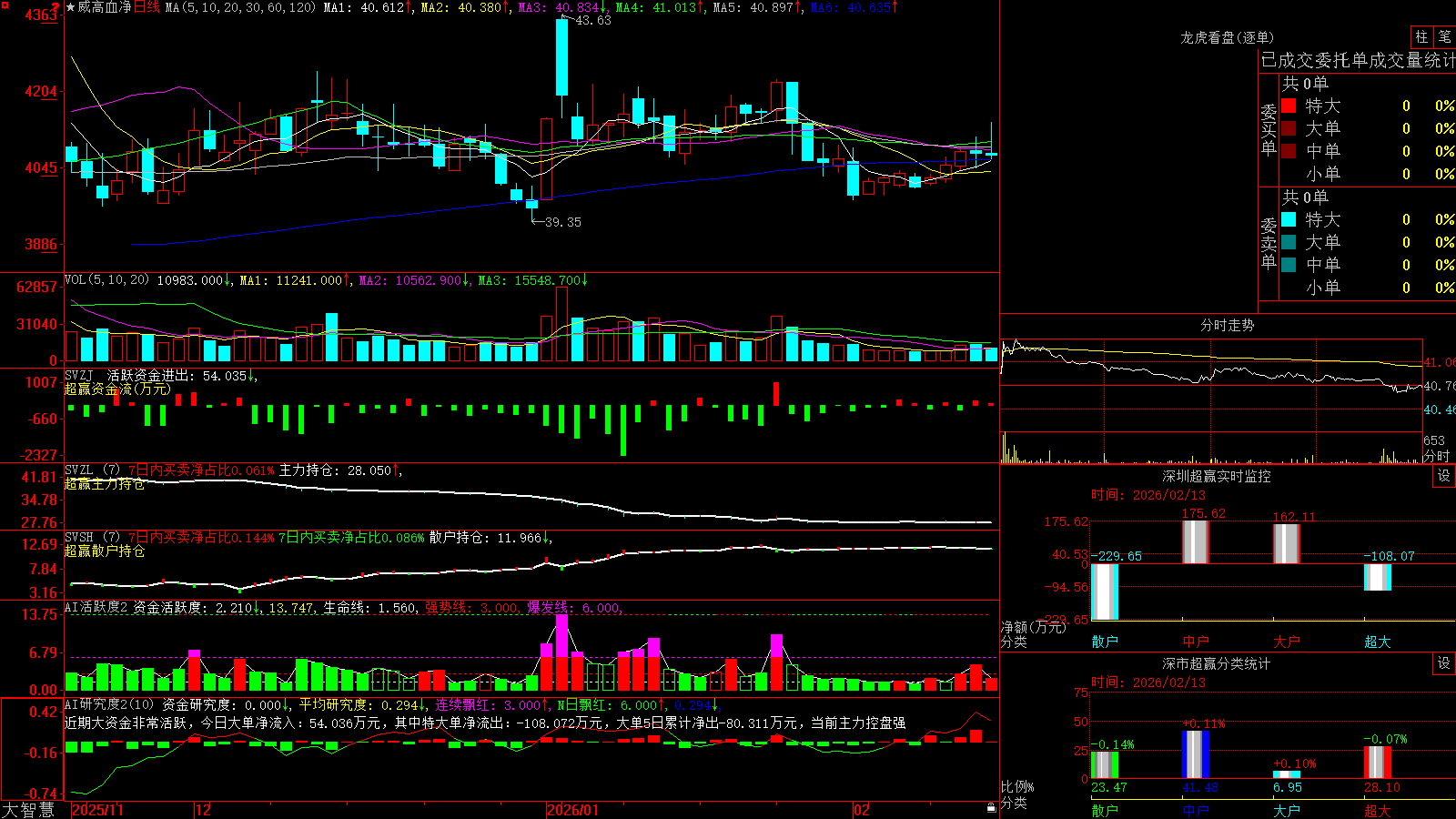Click the 大智慧 logo text
Viewport: 1456px width, 819px height.
pyautogui.click(x=28, y=810)
